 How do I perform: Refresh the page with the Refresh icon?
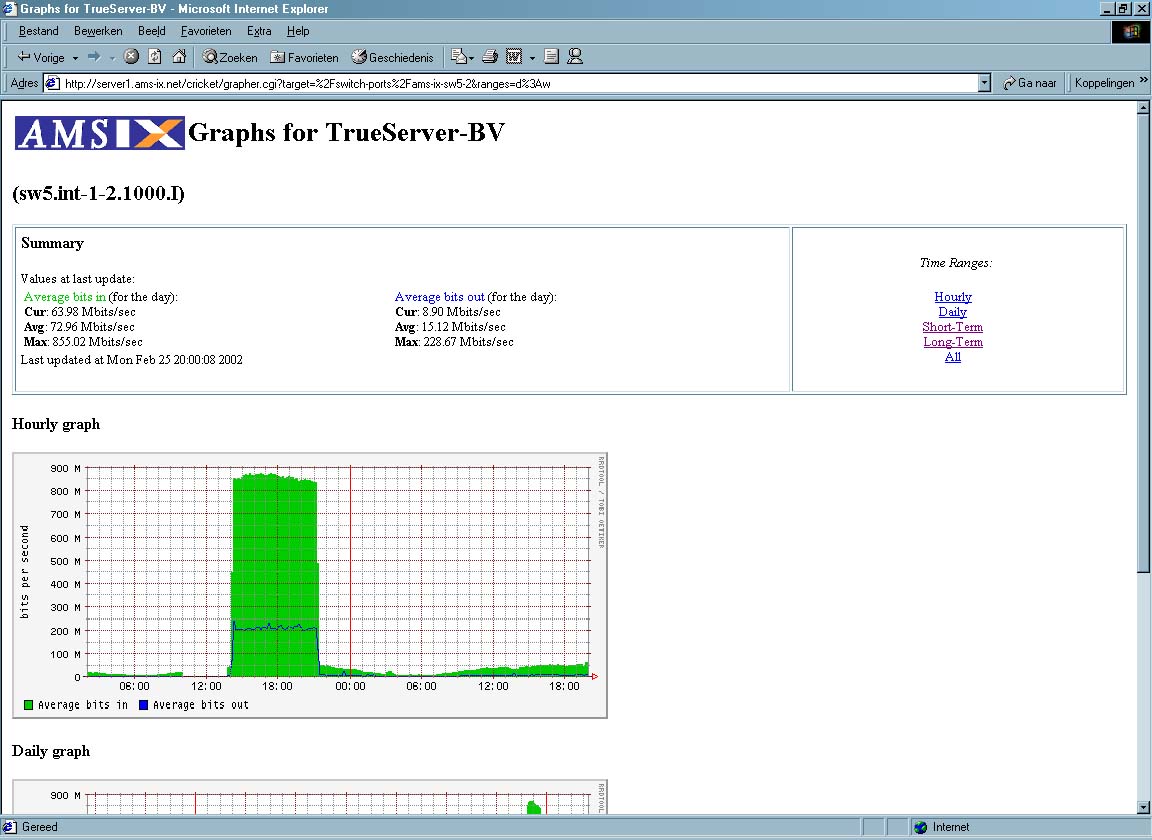(155, 57)
